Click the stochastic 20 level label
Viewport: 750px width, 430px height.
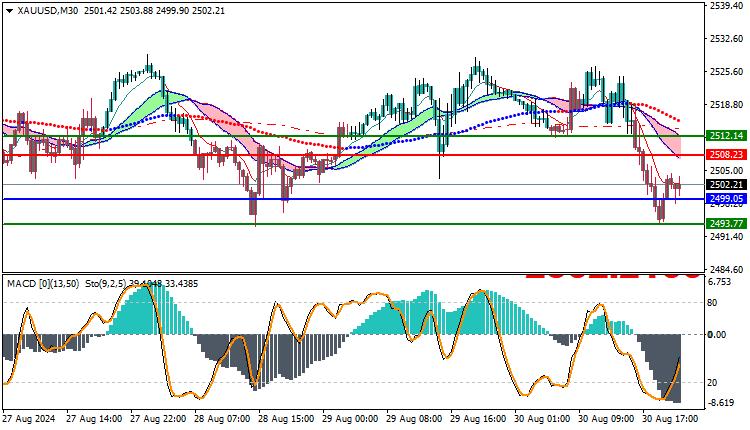click(712, 382)
